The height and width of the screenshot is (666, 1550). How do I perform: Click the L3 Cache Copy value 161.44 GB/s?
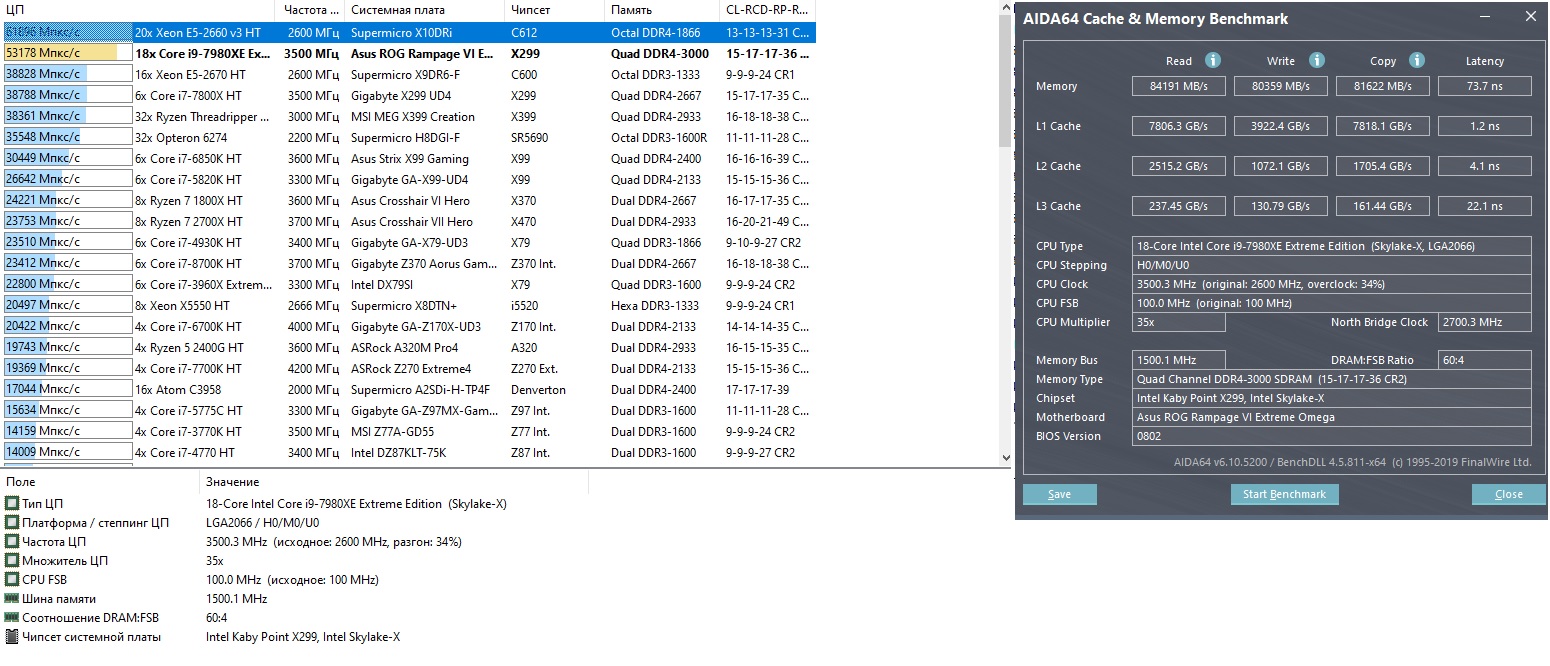pyautogui.click(x=1383, y=206)
